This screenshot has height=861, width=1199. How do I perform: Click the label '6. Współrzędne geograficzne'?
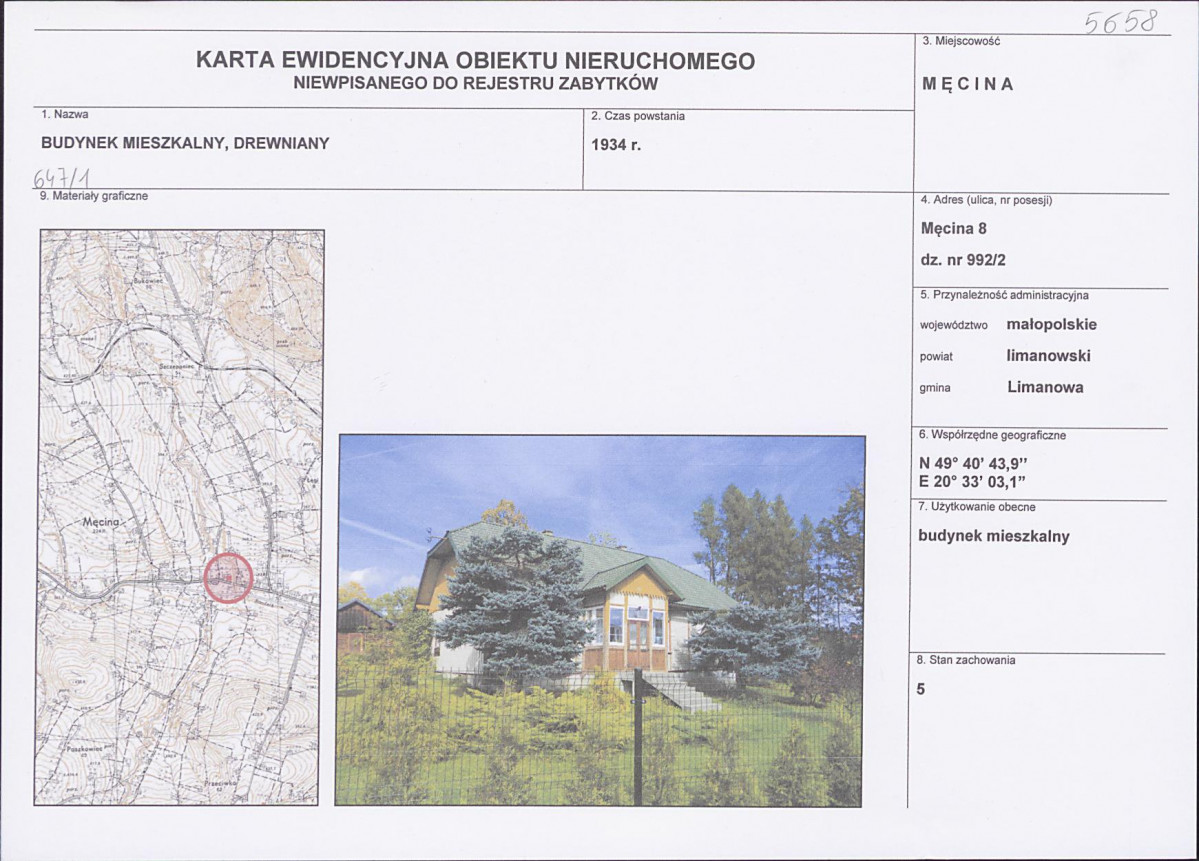tap(992, 435)
